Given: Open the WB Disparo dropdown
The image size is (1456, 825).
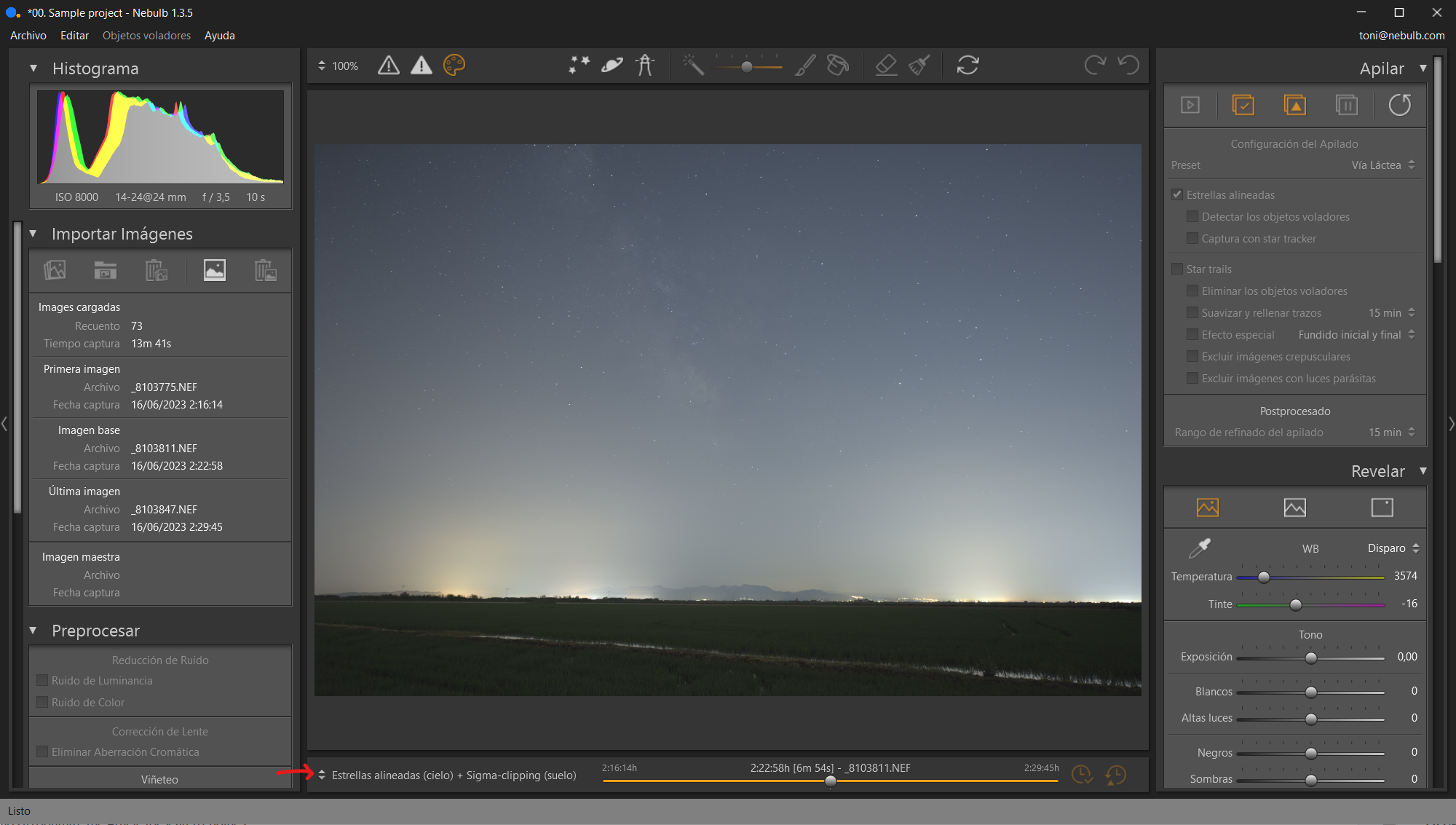Looking at the screenshot, I should [1393, 548].
